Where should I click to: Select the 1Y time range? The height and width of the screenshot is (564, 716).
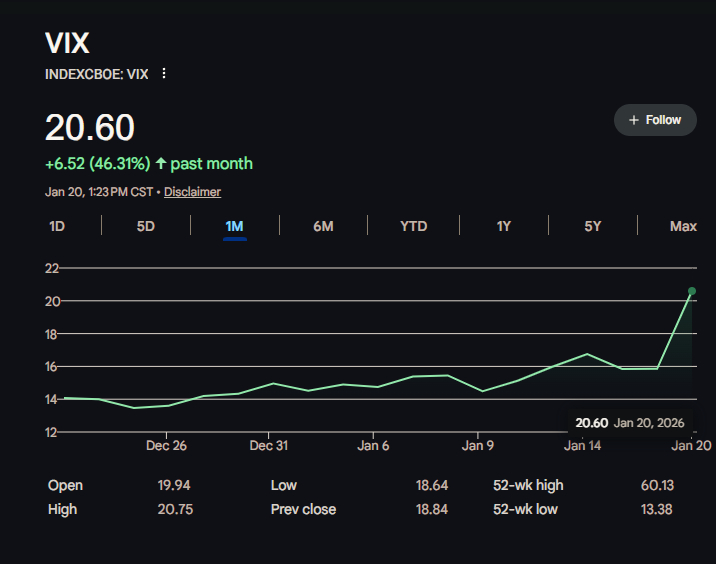(504, 226)
